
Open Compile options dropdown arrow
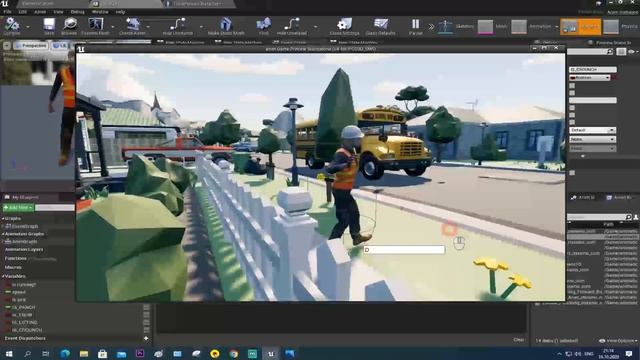(28, 27)
